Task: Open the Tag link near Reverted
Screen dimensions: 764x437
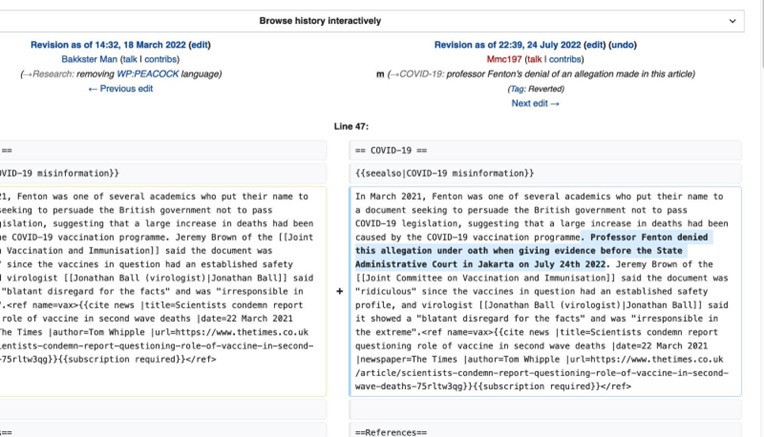Action: 516,89
